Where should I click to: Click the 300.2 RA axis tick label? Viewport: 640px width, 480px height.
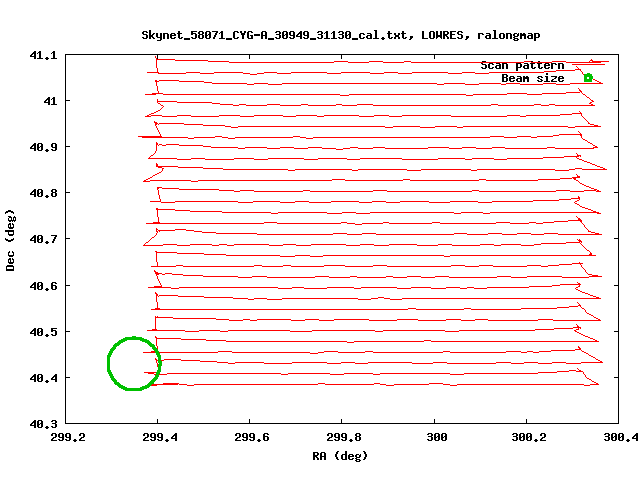[529, 437]
